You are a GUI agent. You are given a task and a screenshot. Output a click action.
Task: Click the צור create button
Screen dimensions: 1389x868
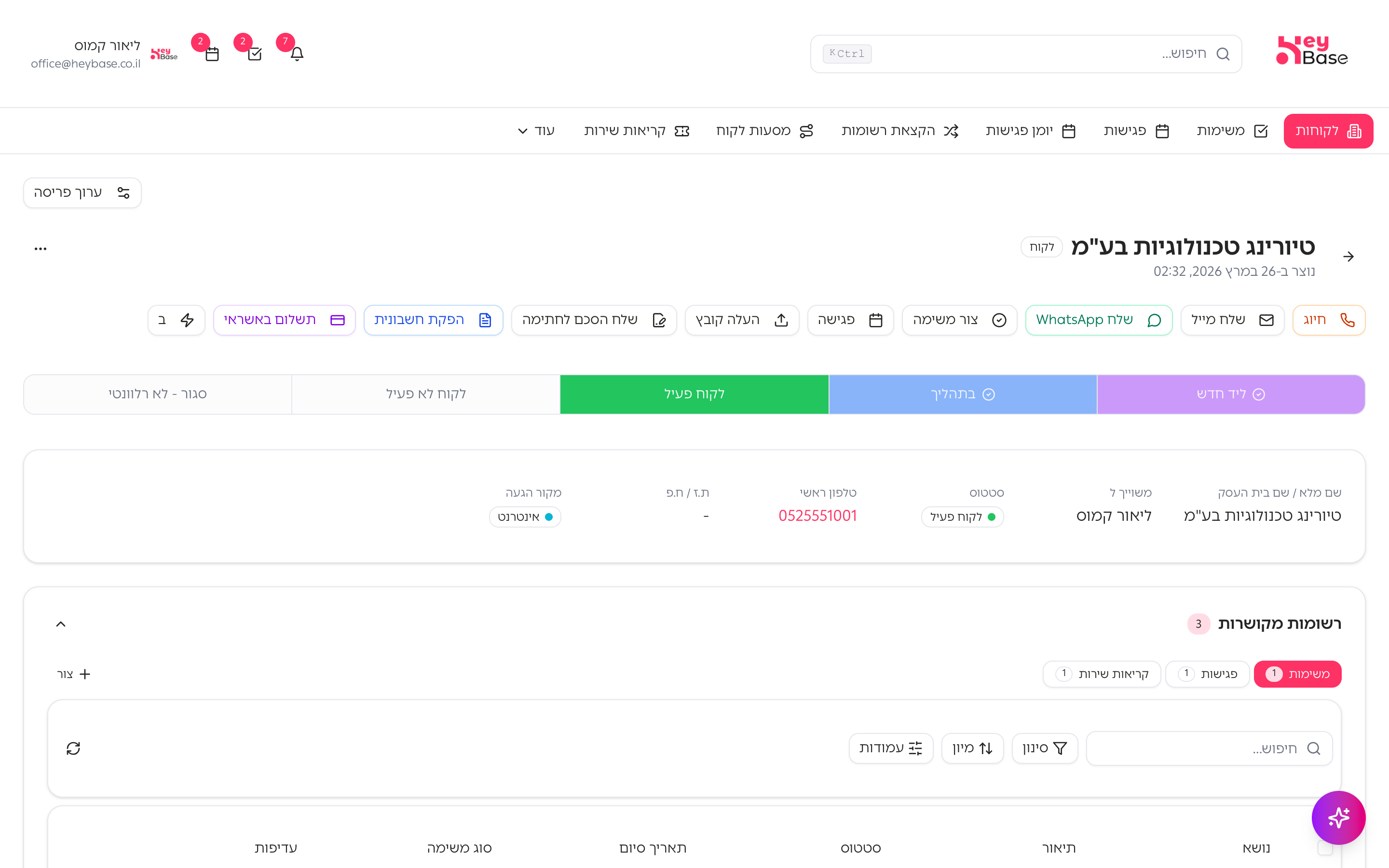click(x=73, y=674)
